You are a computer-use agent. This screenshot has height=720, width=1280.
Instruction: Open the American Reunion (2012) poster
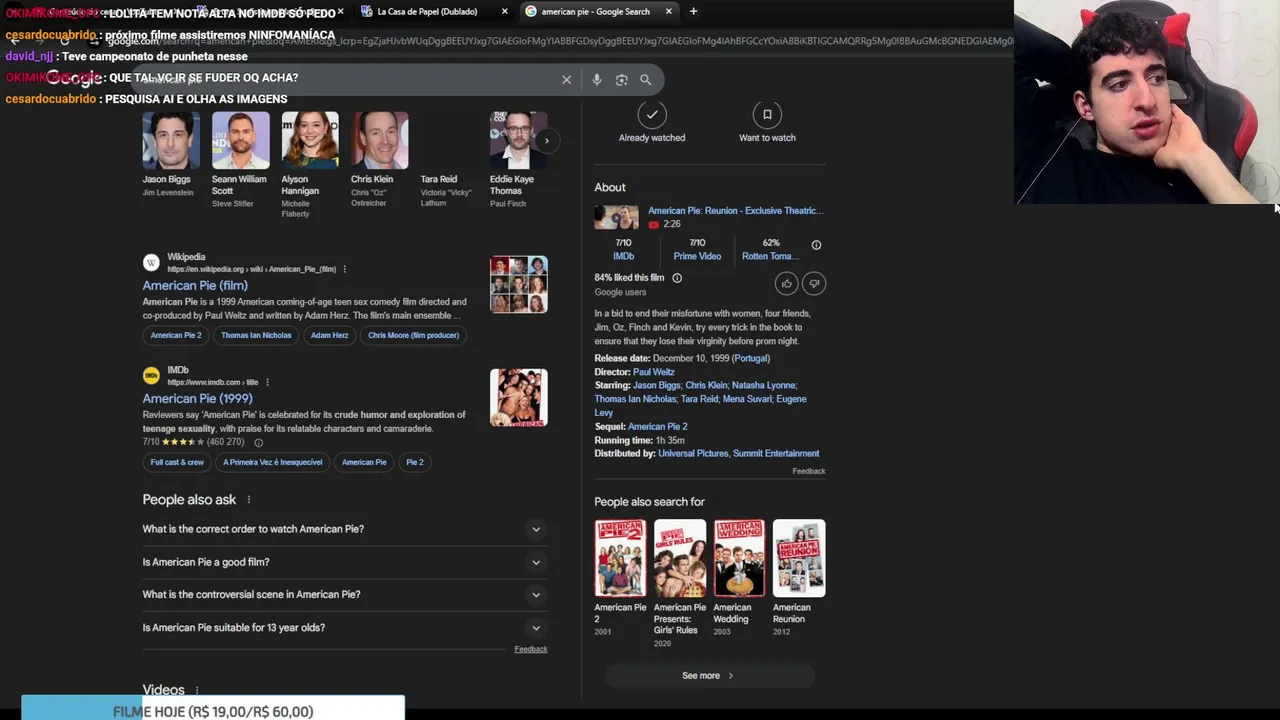799,558
